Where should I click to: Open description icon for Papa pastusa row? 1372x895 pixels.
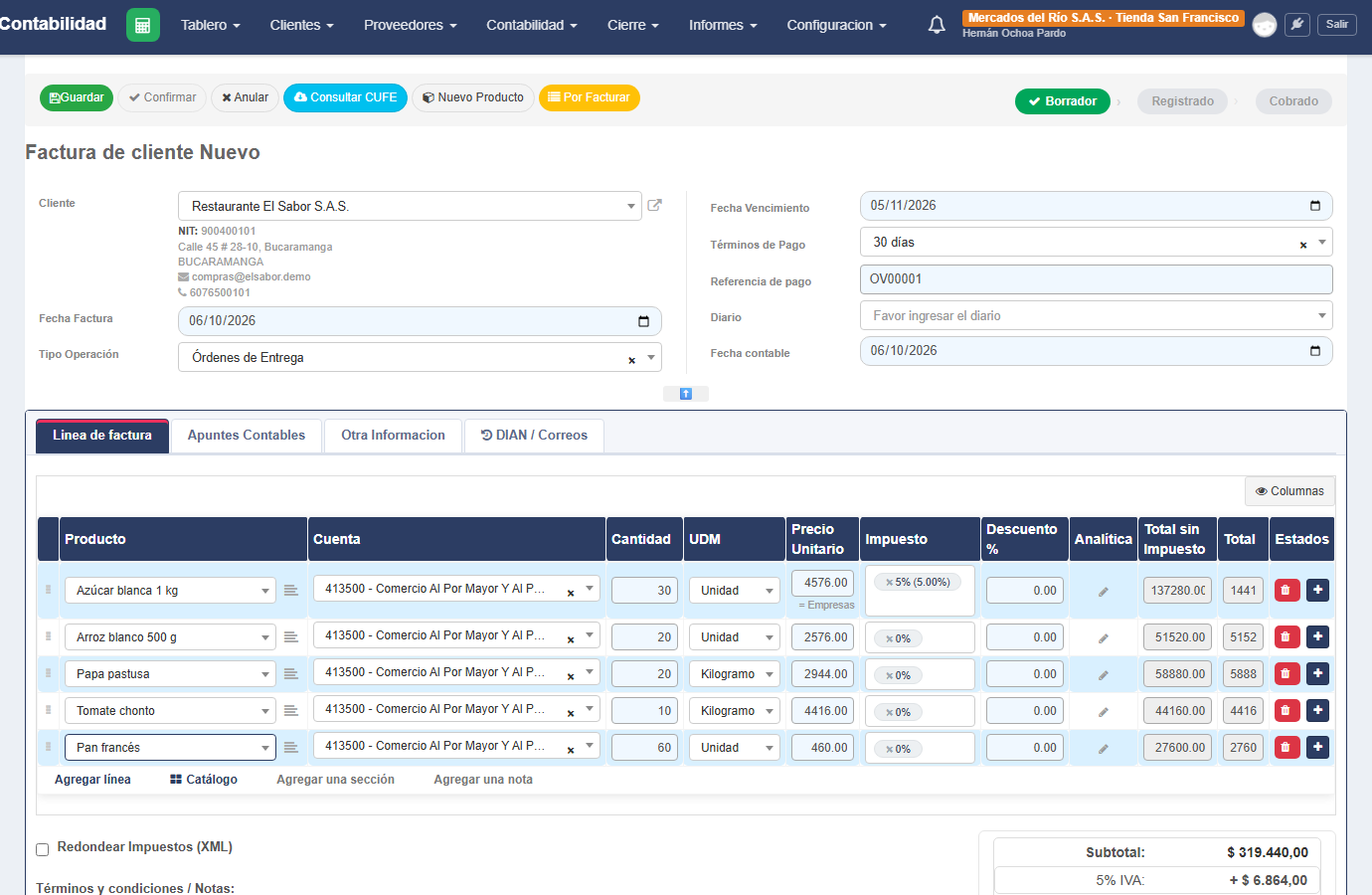pos(291,674)
